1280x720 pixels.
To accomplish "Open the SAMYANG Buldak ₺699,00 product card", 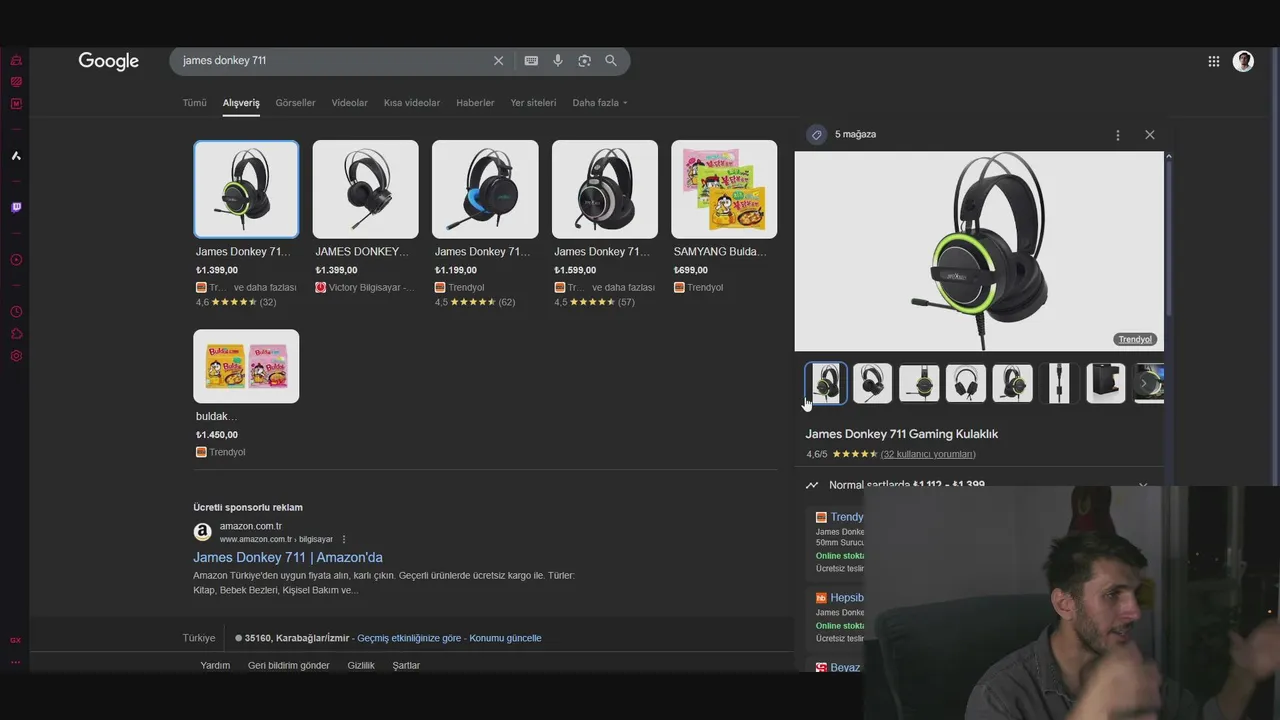I will (x=724, y=218).
